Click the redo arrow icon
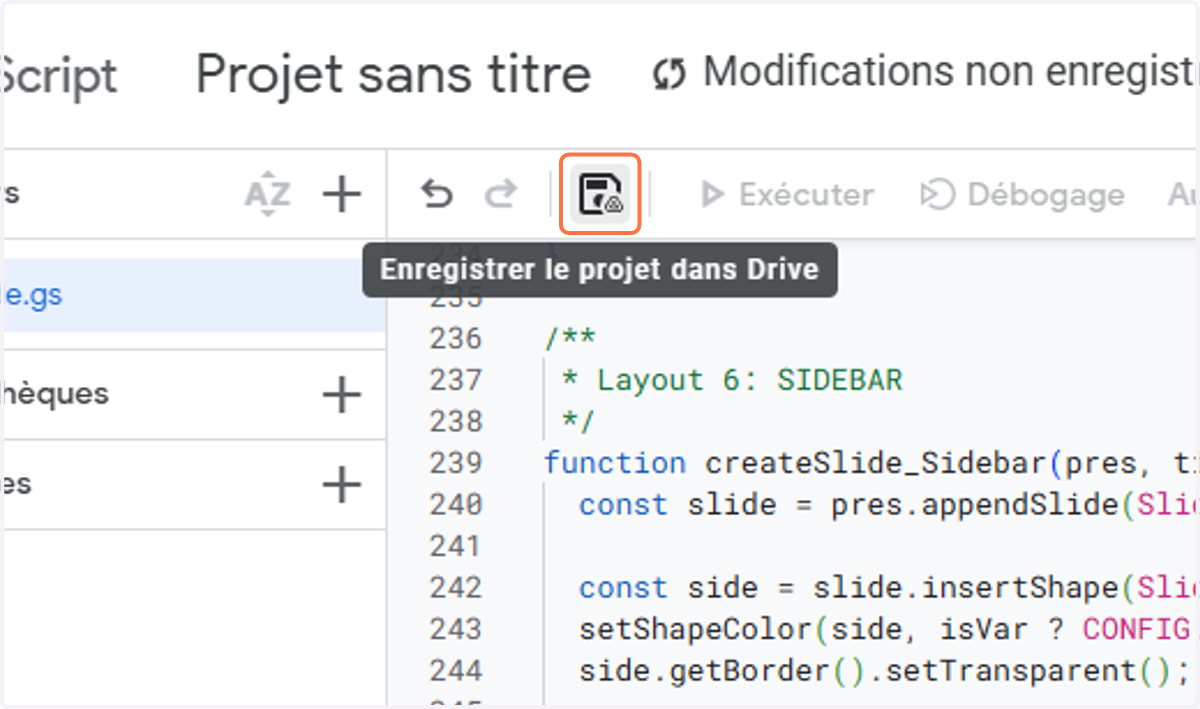Screen dimensions: 1200x709 [x=500, y=194]
